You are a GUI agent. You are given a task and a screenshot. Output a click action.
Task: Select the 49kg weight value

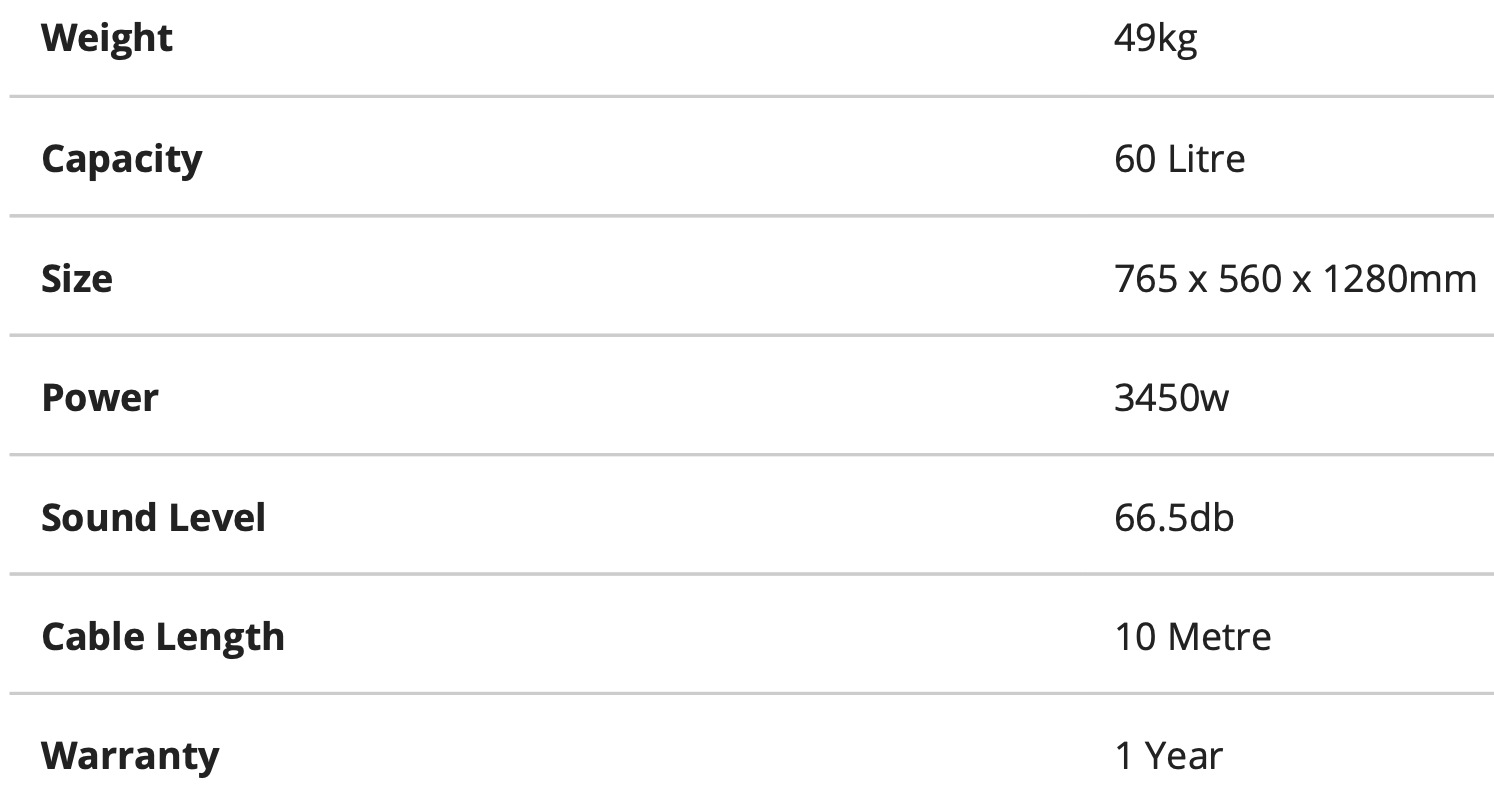tap(1155, 40)
